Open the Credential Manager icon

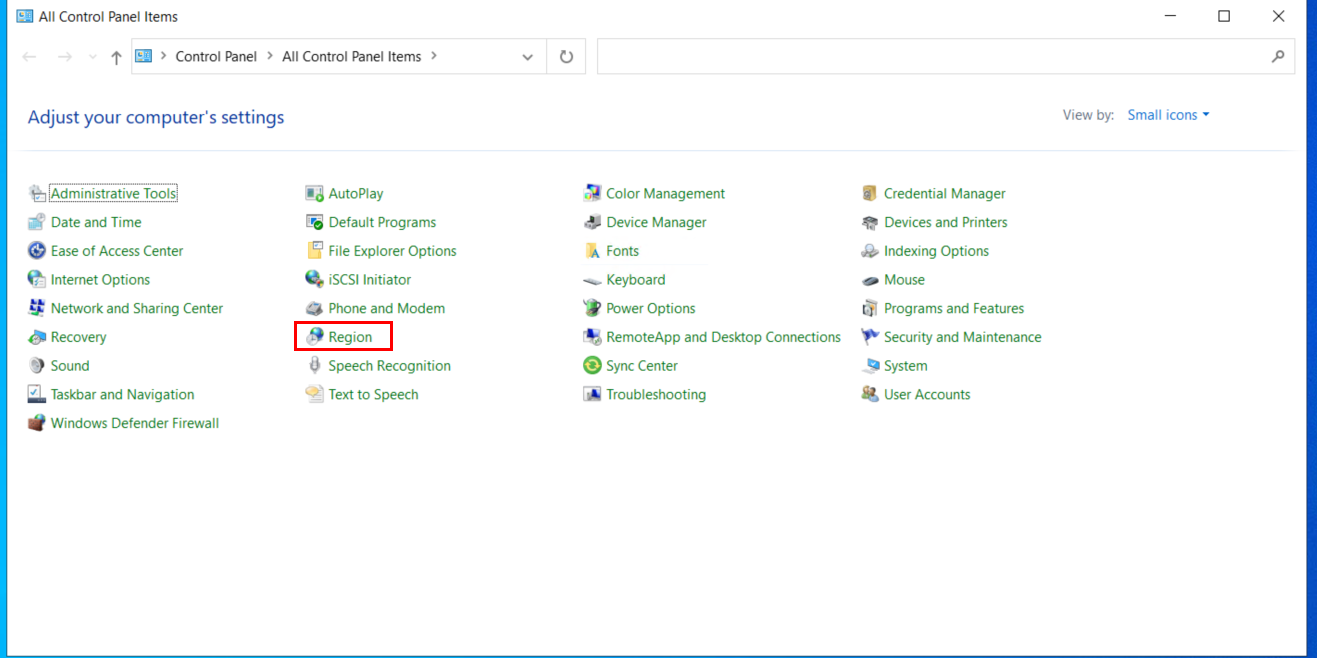870,194
